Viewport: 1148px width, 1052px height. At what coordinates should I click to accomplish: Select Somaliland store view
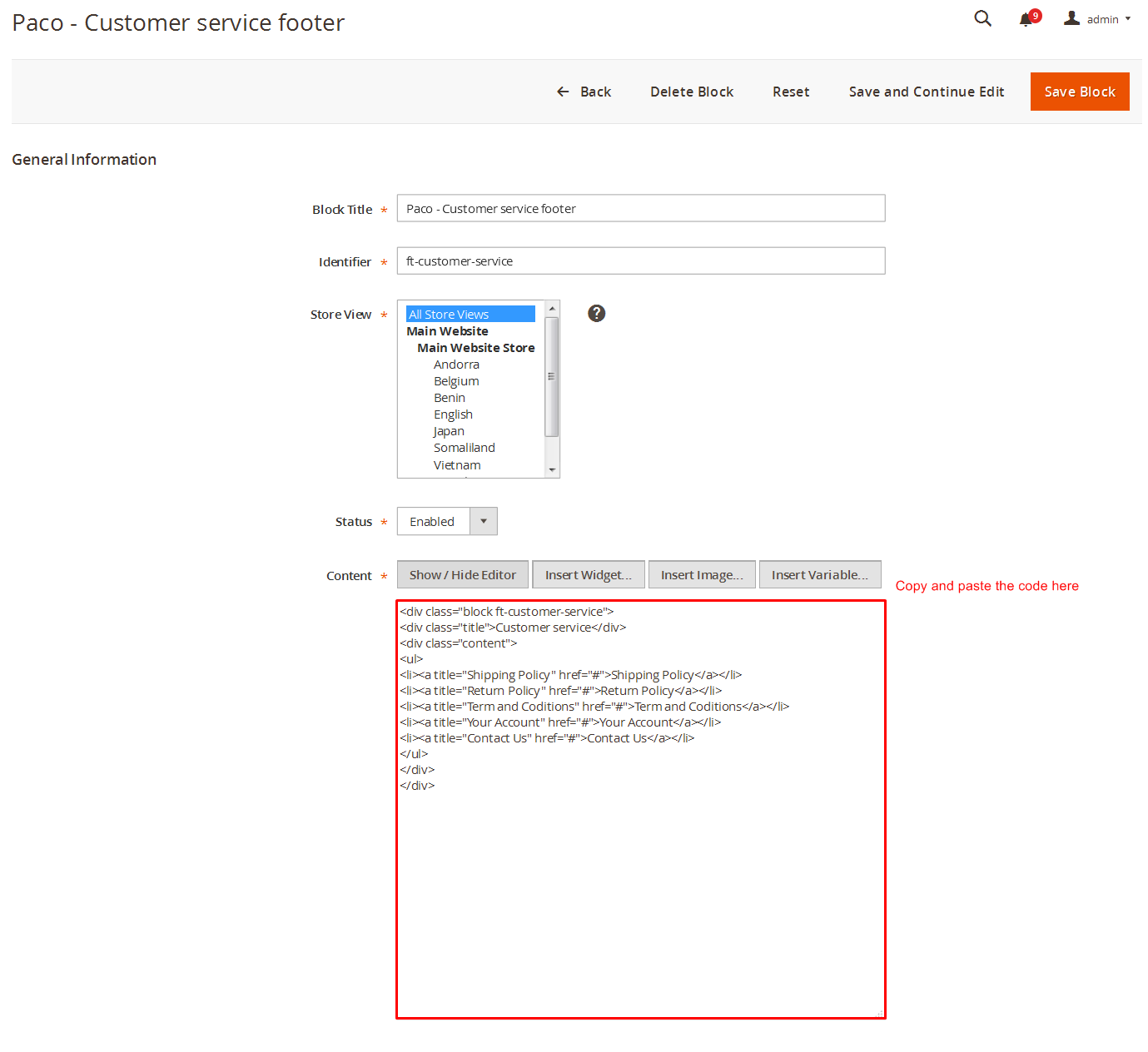point(464,448)
